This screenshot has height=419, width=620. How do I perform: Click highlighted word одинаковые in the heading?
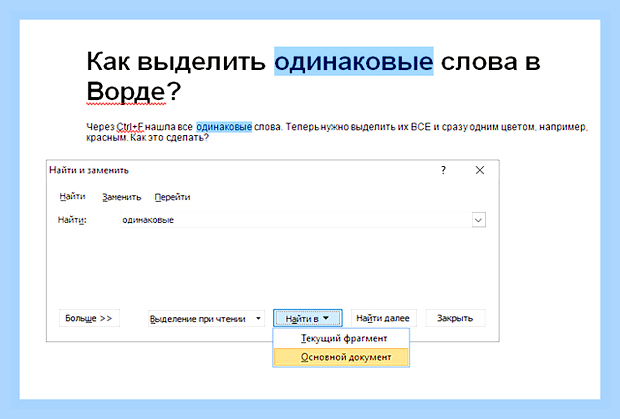point(354,61)
